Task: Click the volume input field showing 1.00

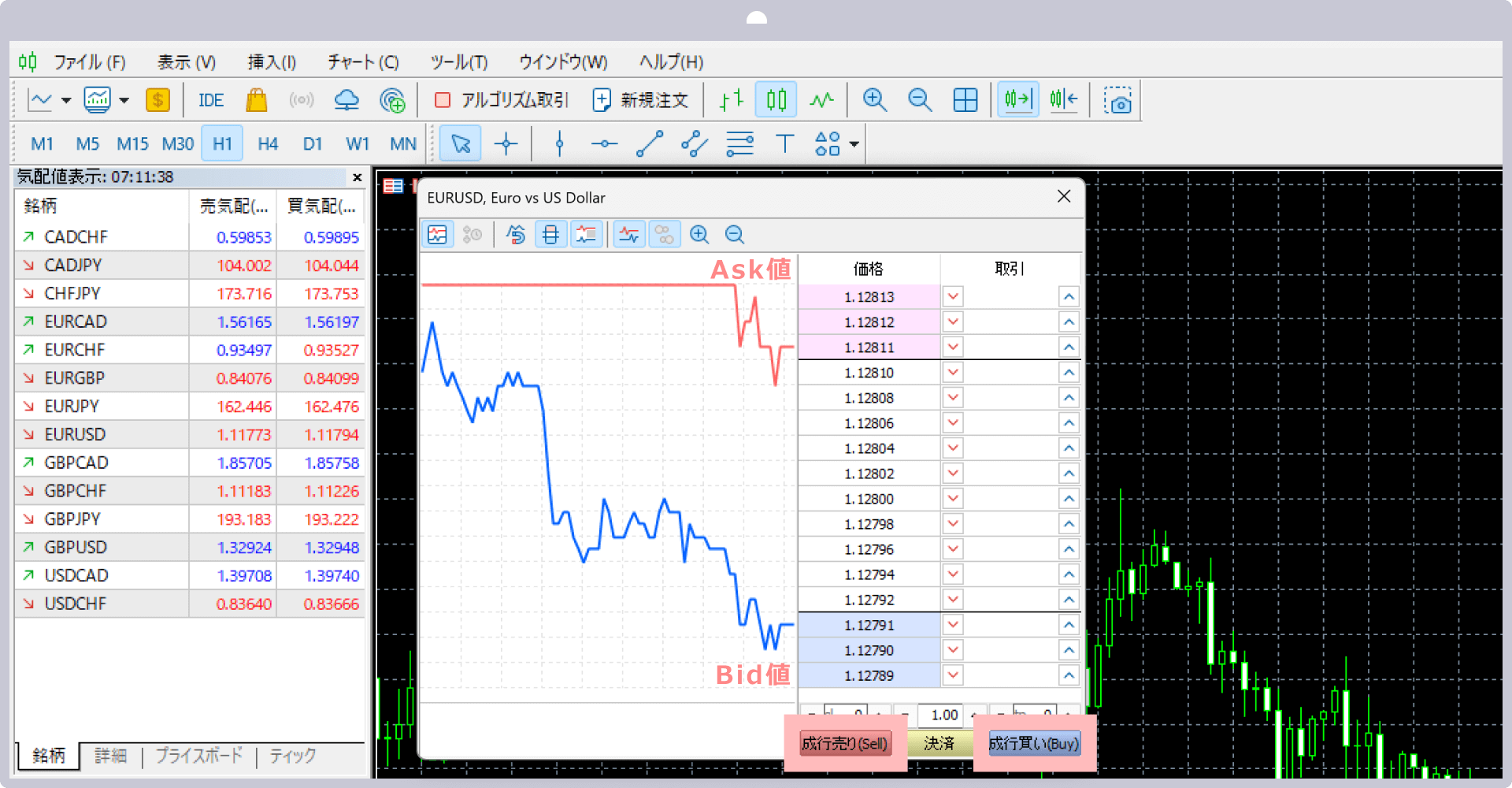Action: point(943,715)
